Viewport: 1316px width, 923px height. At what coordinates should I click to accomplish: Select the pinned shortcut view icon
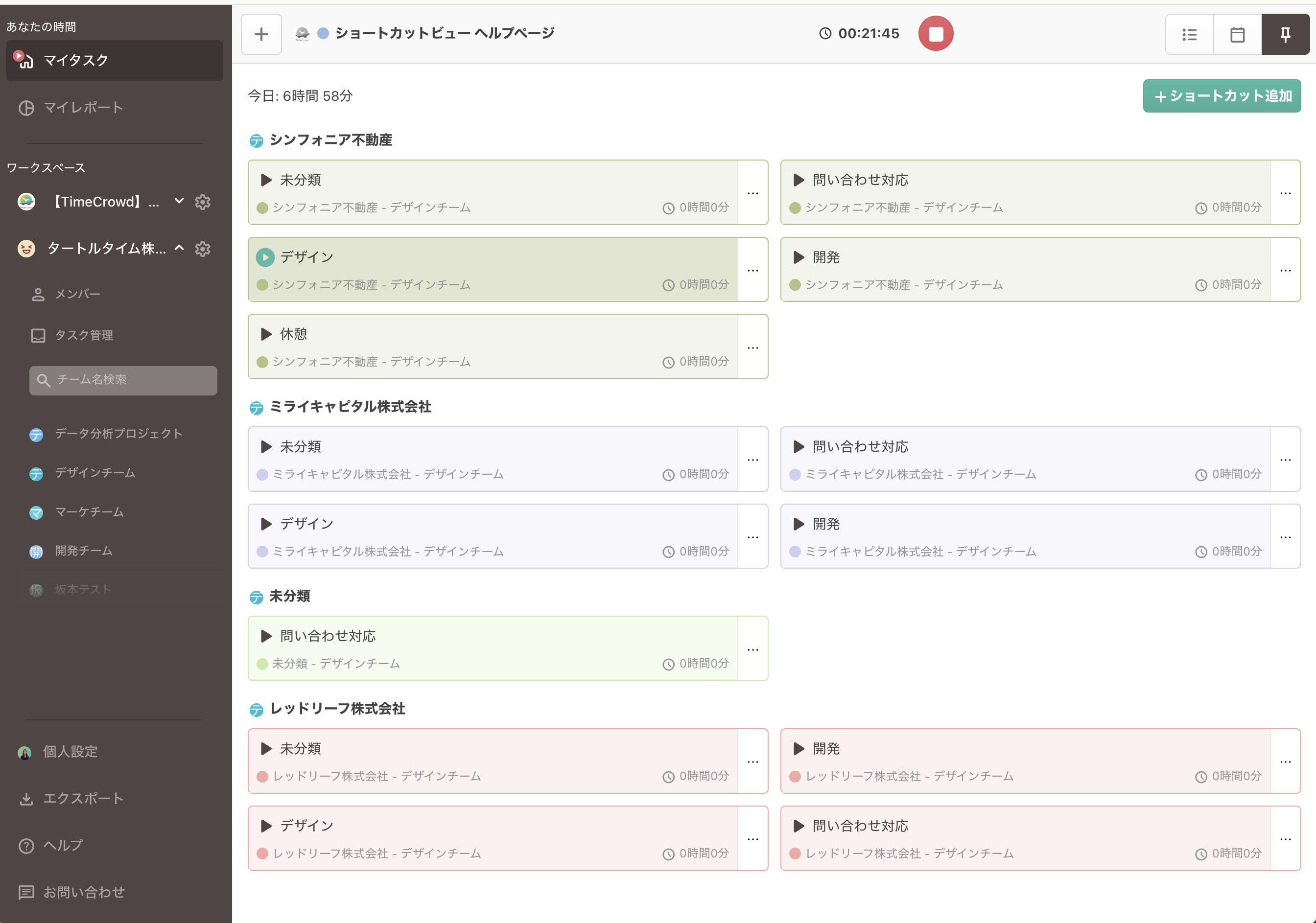pyautogui.click(x=1285, y=34)
